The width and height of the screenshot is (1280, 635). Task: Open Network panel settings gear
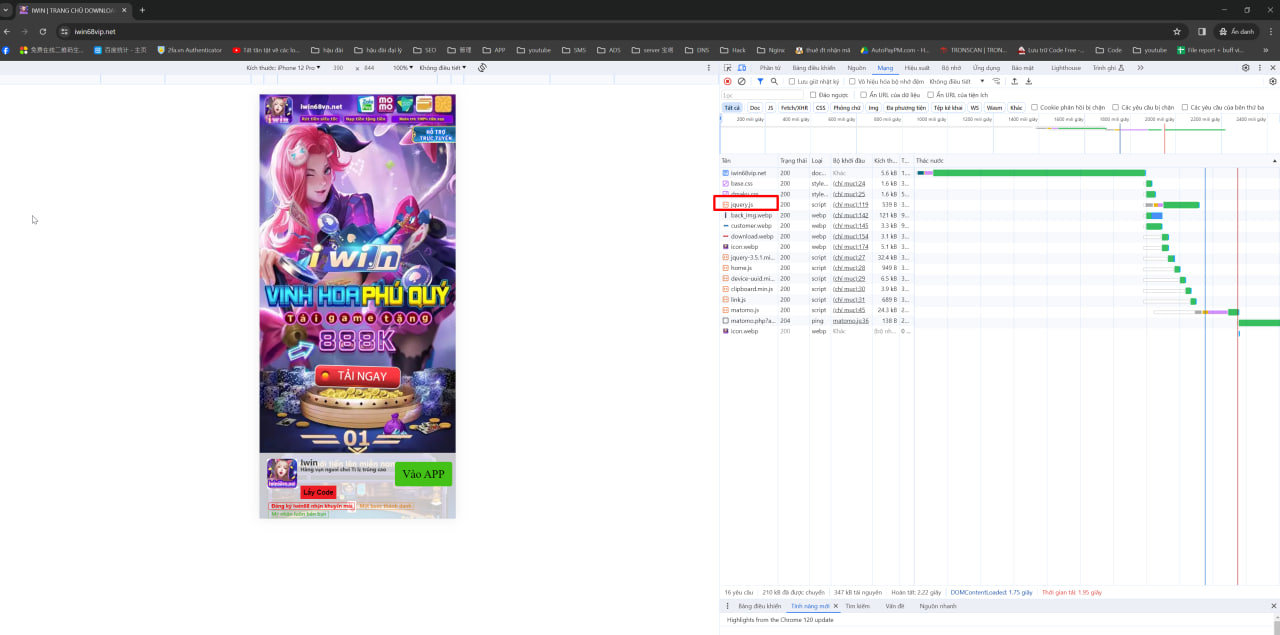click(1273, 81)
